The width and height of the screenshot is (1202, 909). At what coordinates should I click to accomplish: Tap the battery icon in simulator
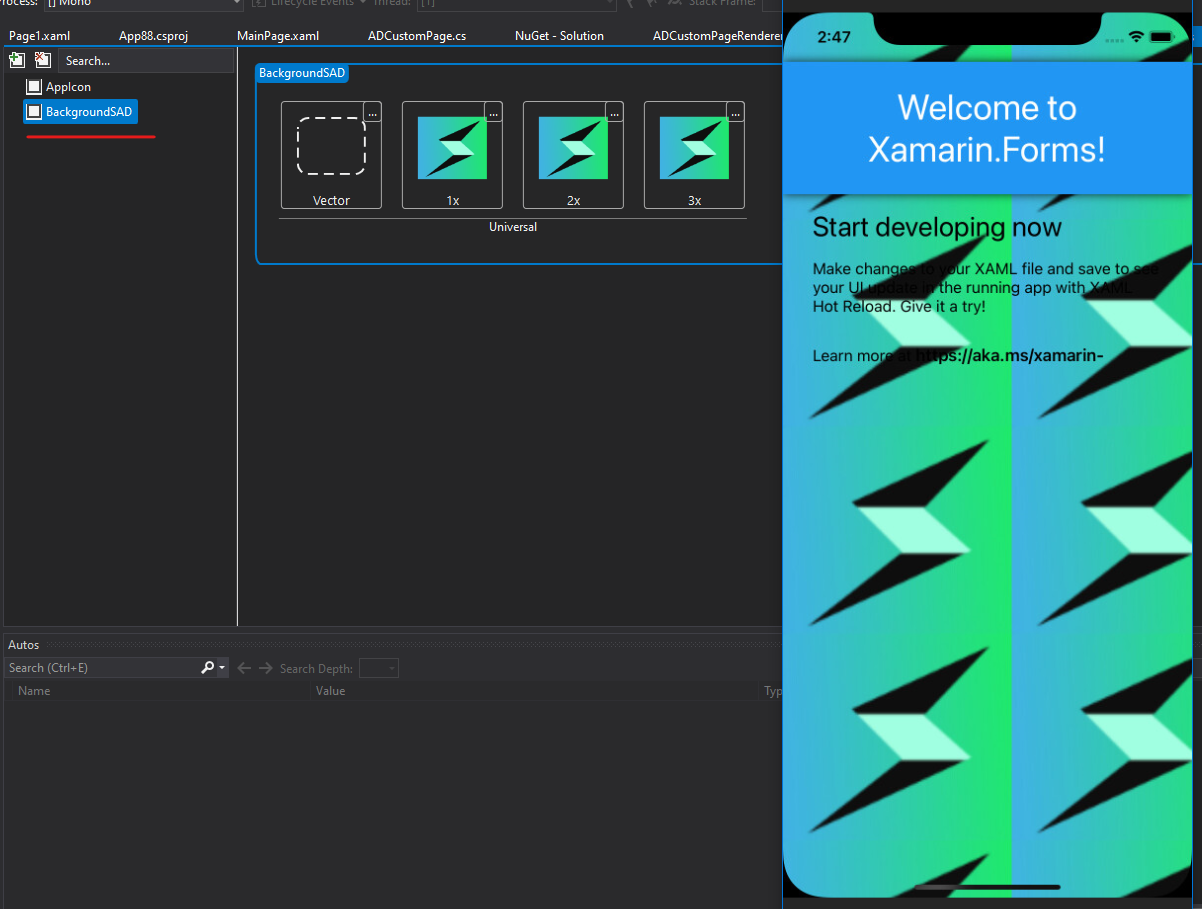tap(1162, 37)
